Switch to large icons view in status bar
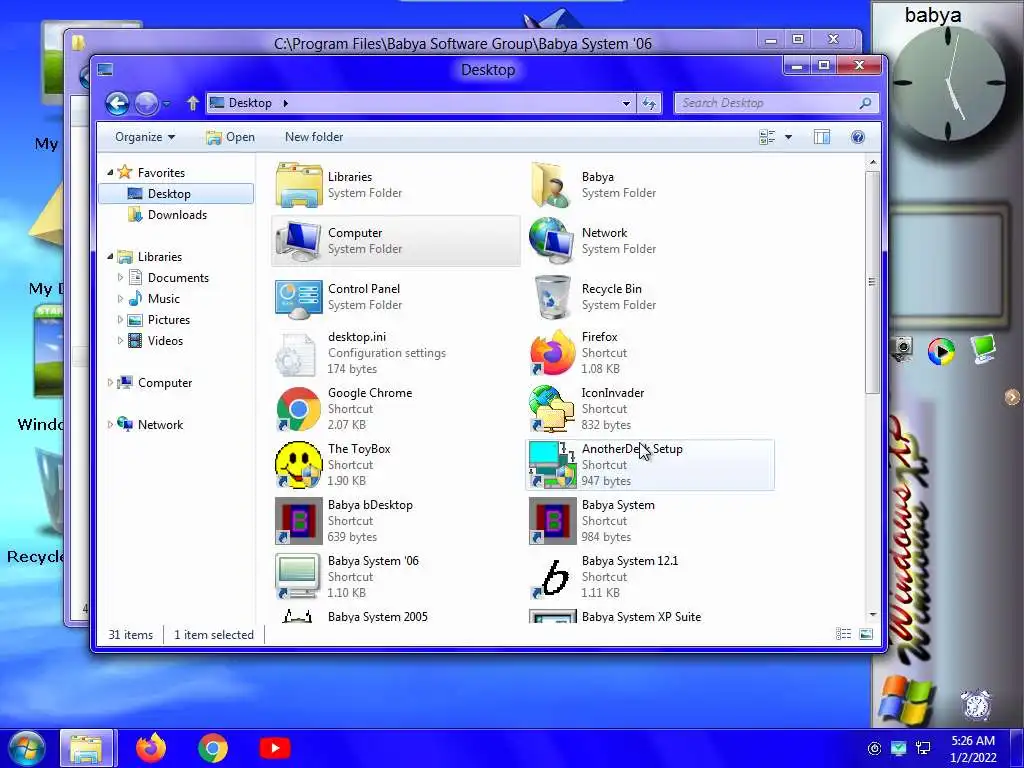The width and height of the screenshot is (1024, 768). 866,634
